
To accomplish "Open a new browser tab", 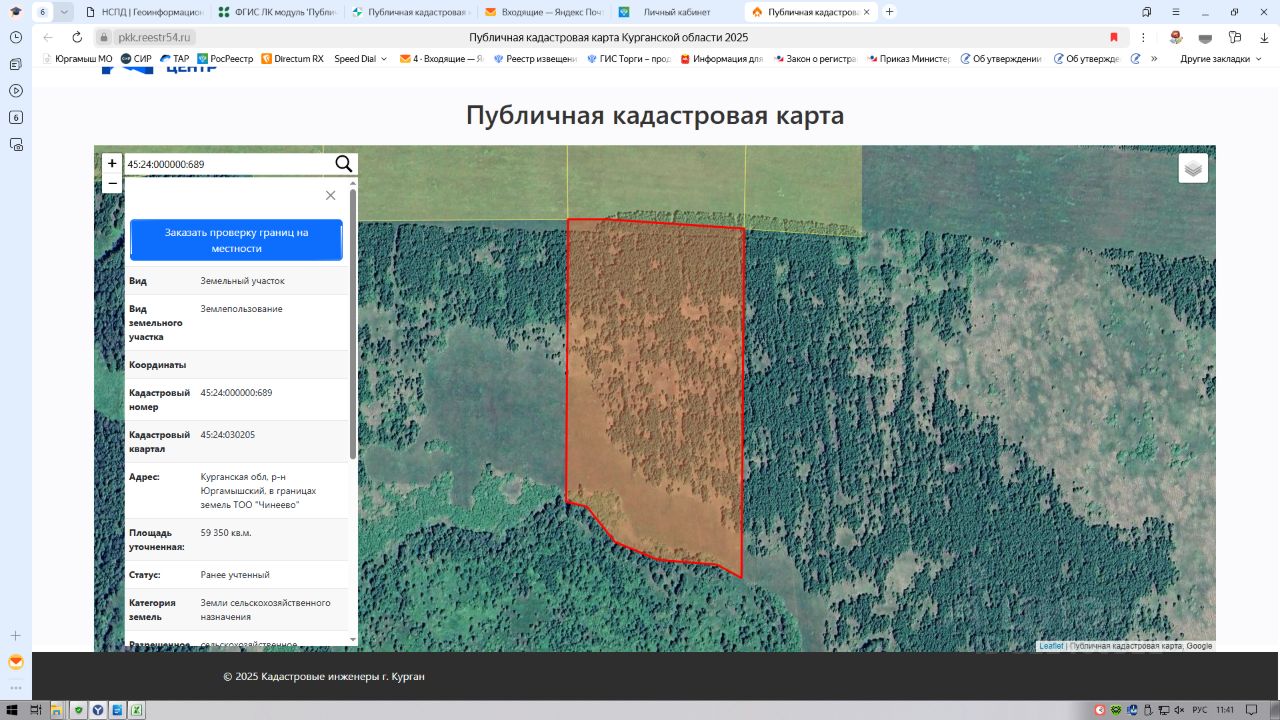I will click(x=890, y=12).
